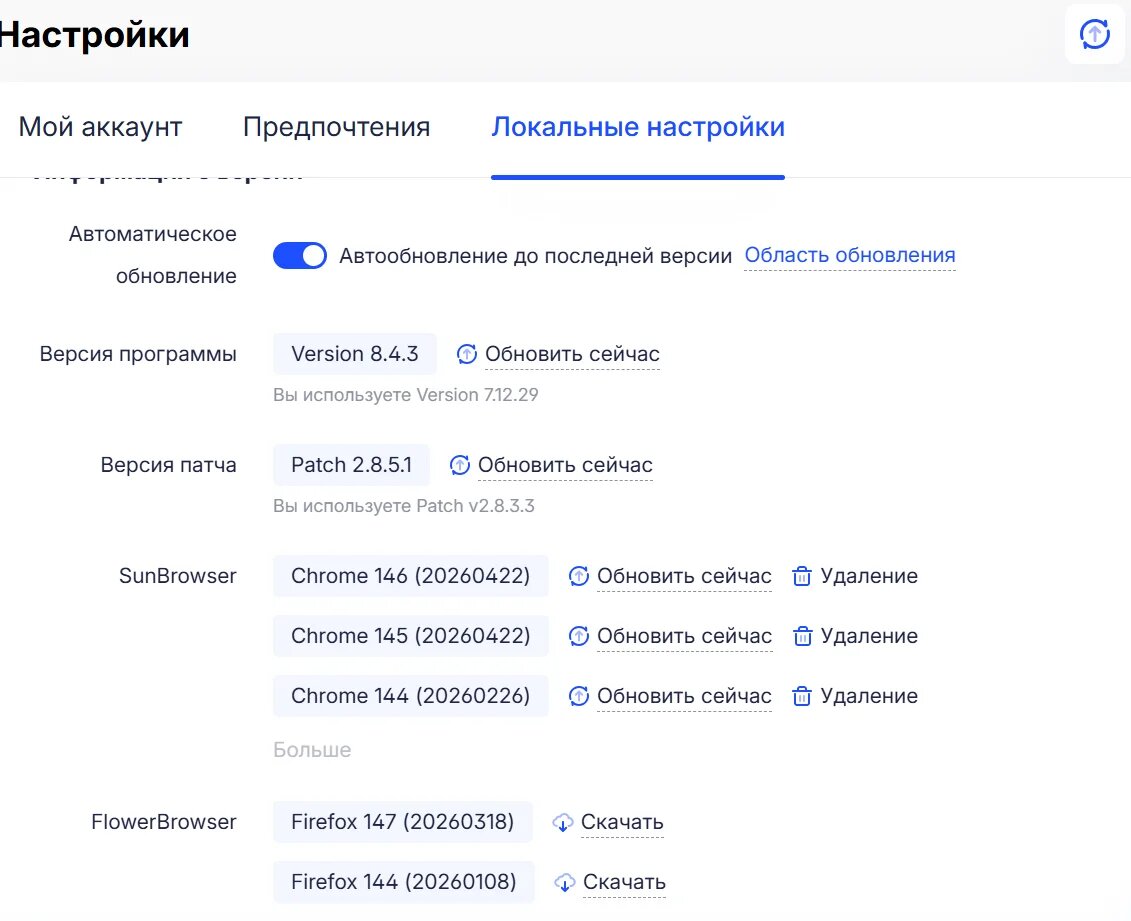Click text 'Вы используете Patch v2.8.3.3'

(403, 506)
